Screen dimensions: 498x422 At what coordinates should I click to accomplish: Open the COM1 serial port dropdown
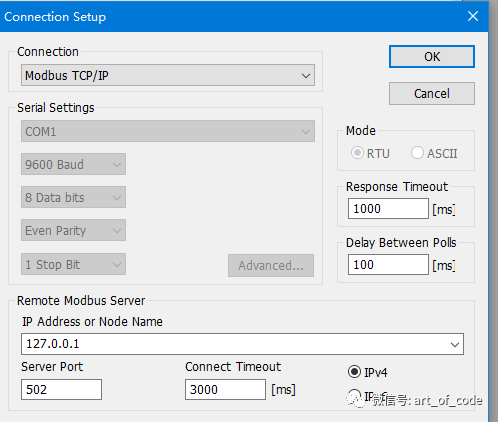(x=168, y=131)
